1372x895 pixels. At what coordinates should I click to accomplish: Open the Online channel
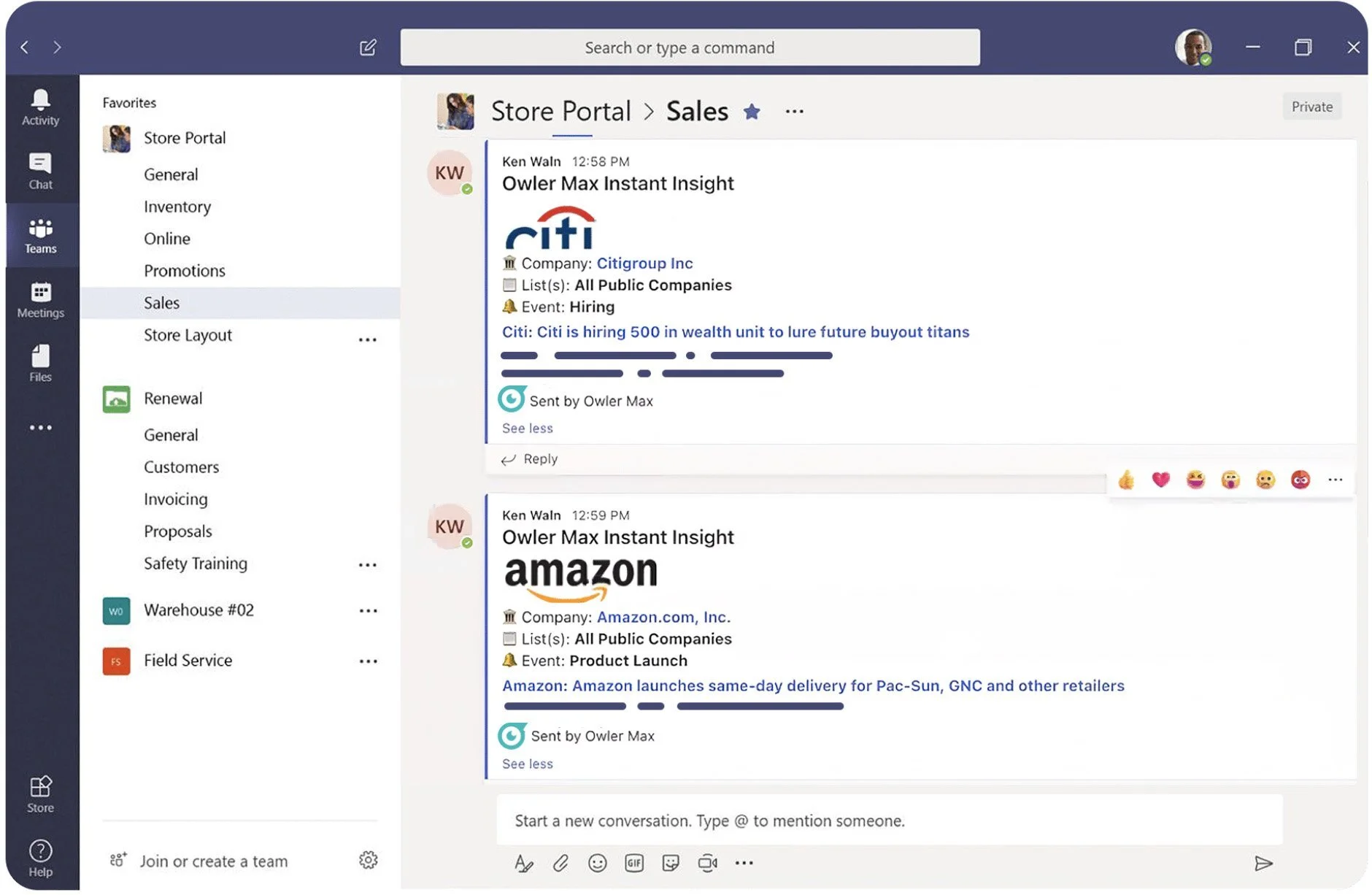point(167,239)
